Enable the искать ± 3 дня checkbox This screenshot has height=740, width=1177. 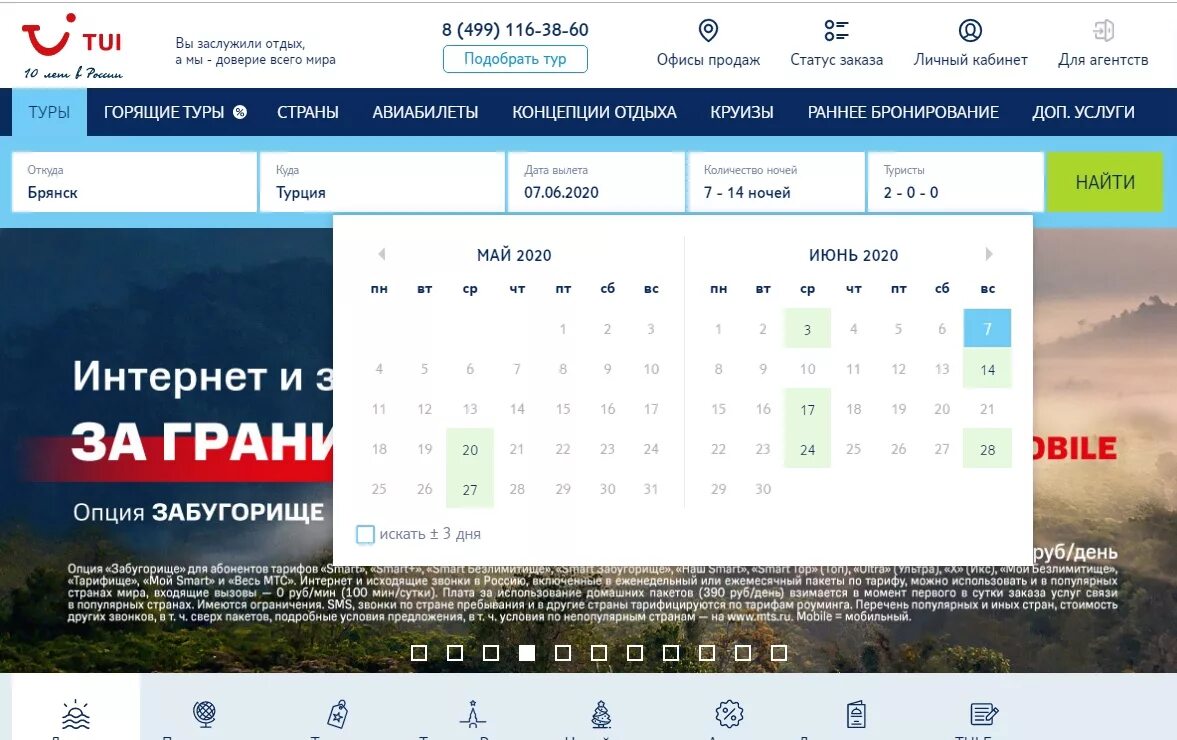[x=365, y=534]
